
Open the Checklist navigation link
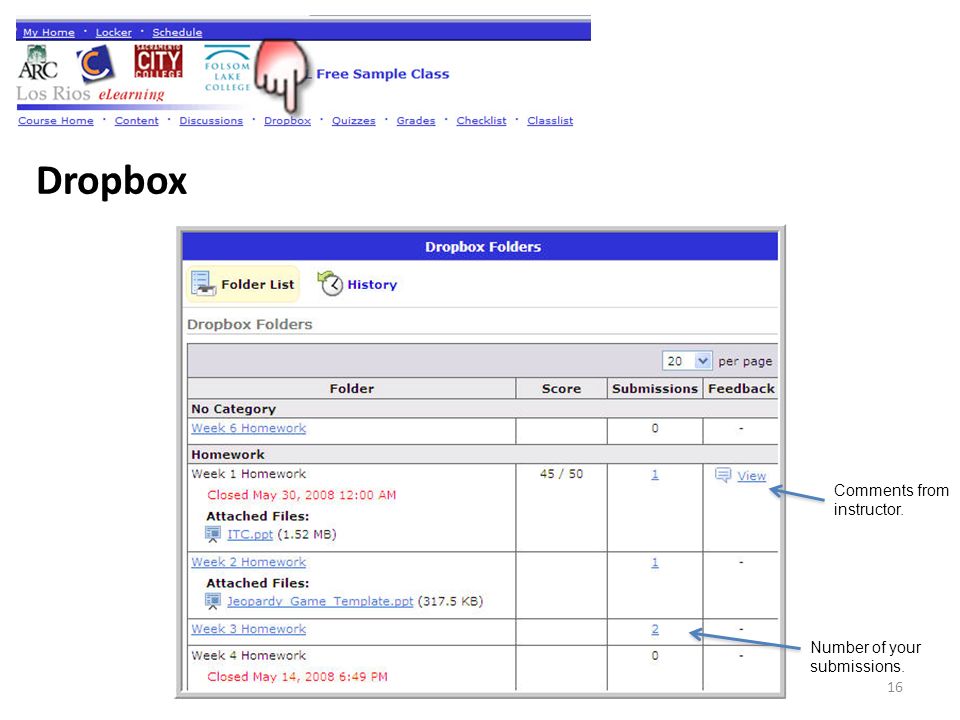481,121
